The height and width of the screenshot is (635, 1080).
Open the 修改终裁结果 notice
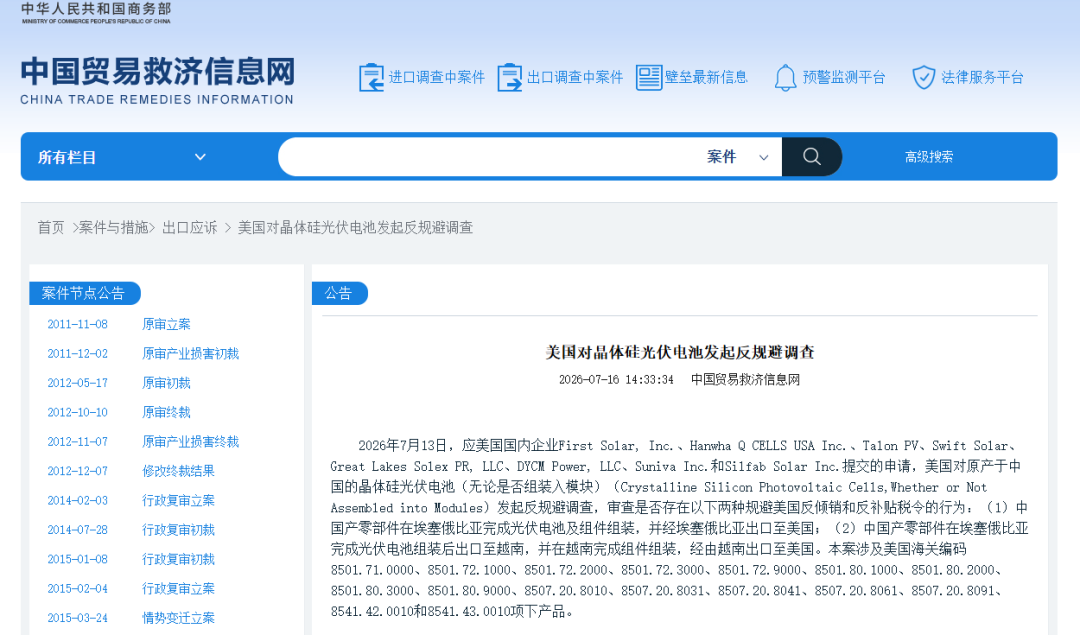pos(178,471)
